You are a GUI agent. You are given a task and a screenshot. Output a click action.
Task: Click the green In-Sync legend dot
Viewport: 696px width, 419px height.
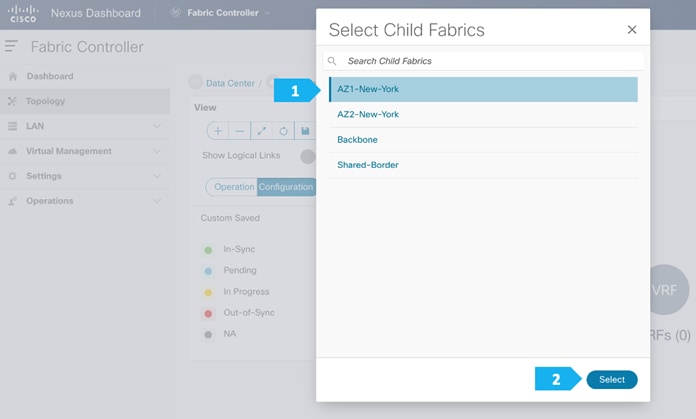tap(208, 250)
